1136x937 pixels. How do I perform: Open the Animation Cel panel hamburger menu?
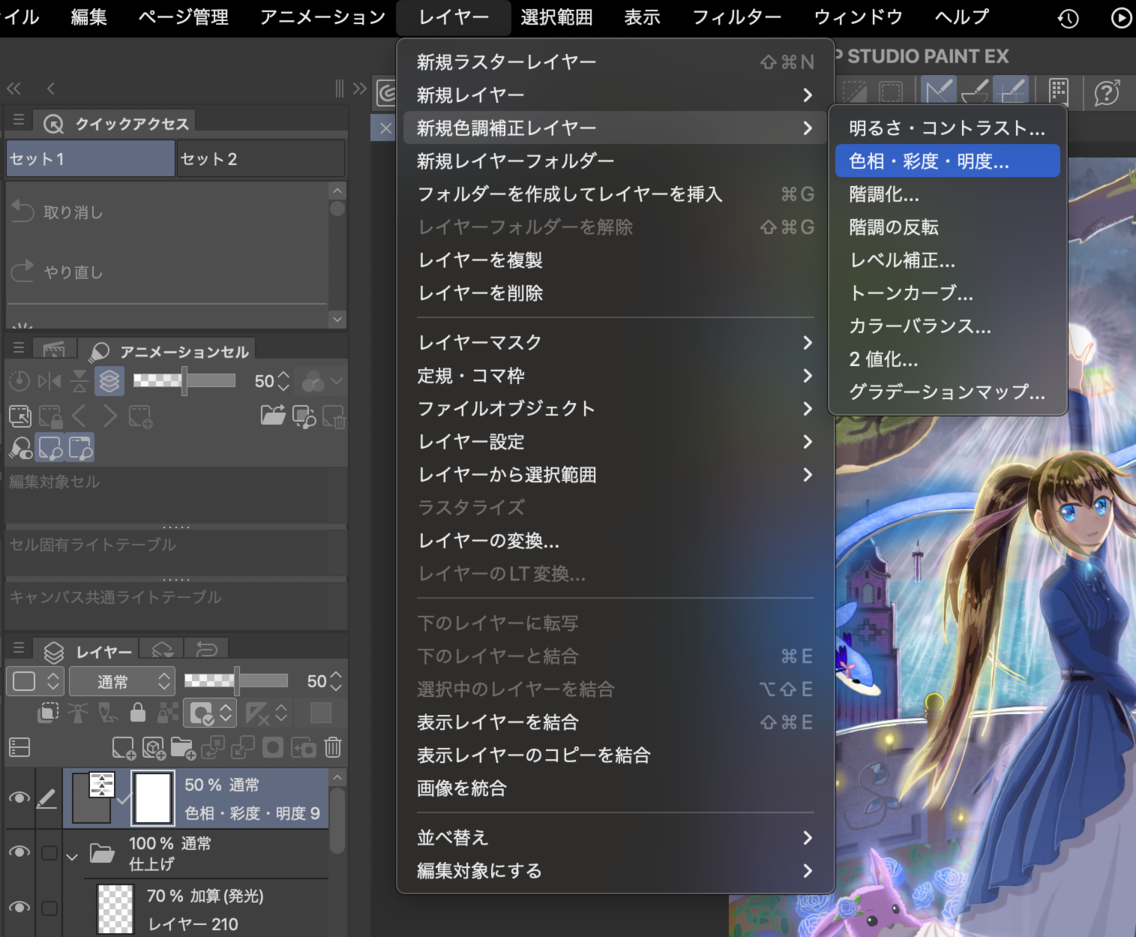click(19, 348)
